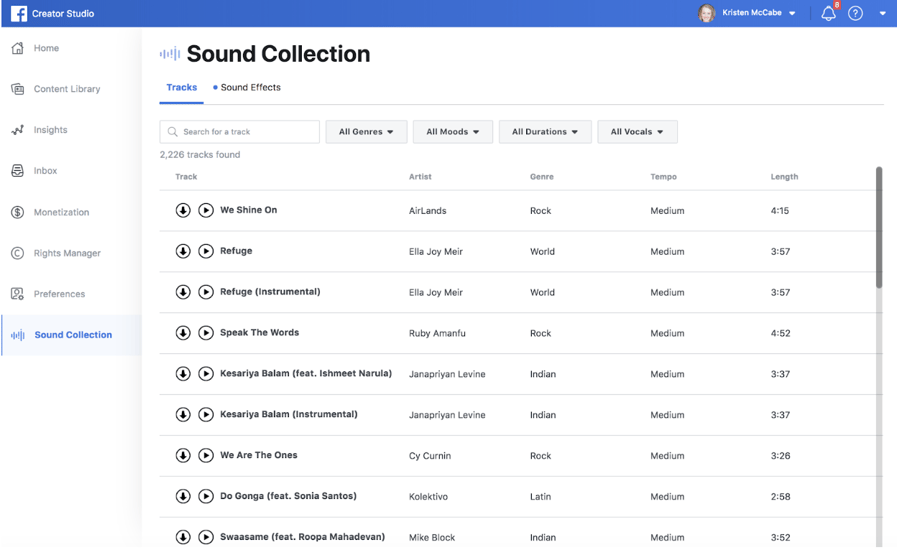This screenshot has height=550, width=897.
Task: Expand the All Durations dropdown
Action: point(545,132)
